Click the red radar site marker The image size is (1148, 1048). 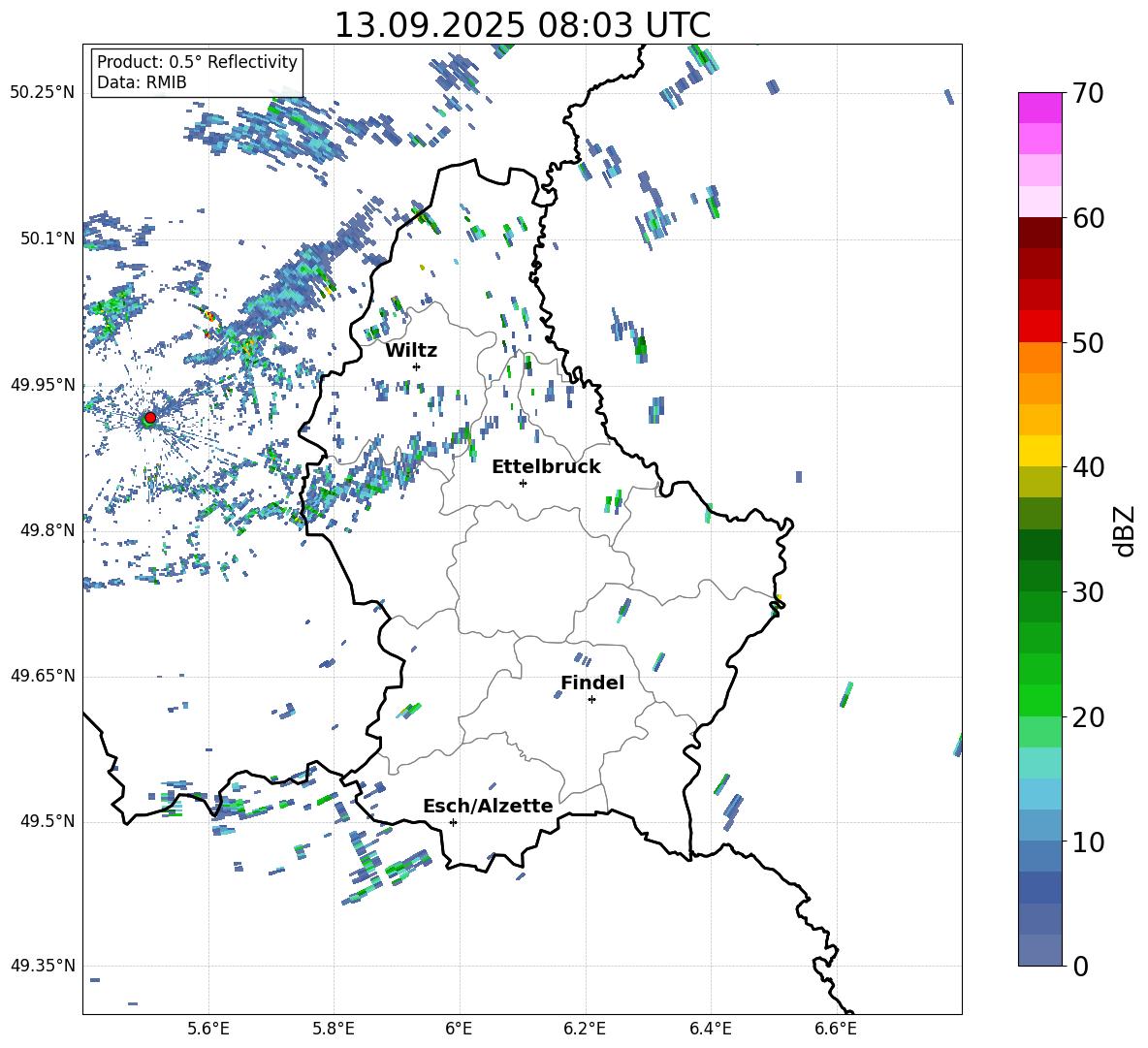click(x=149, y=418)
